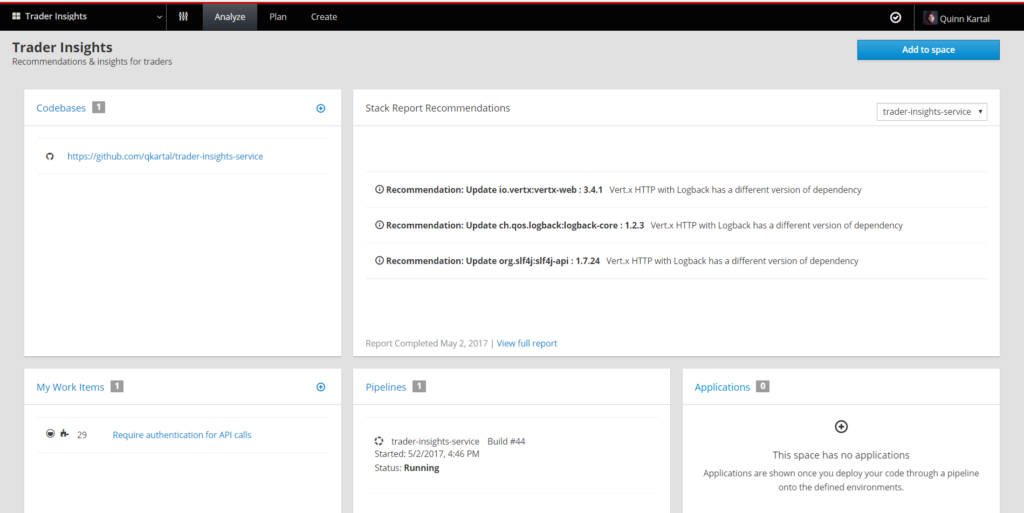1024x513 pixels.
Task: Click work item 29 status circle icon
Action: tap(50, 434)
